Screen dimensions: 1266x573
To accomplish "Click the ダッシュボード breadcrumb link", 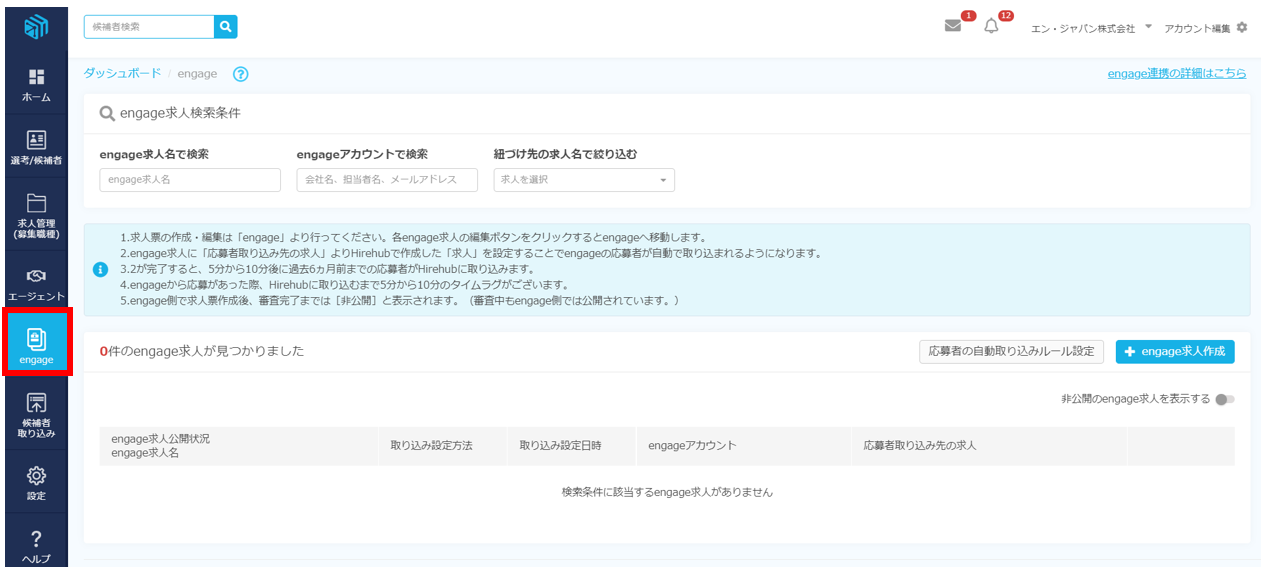I will coord(122,74).
